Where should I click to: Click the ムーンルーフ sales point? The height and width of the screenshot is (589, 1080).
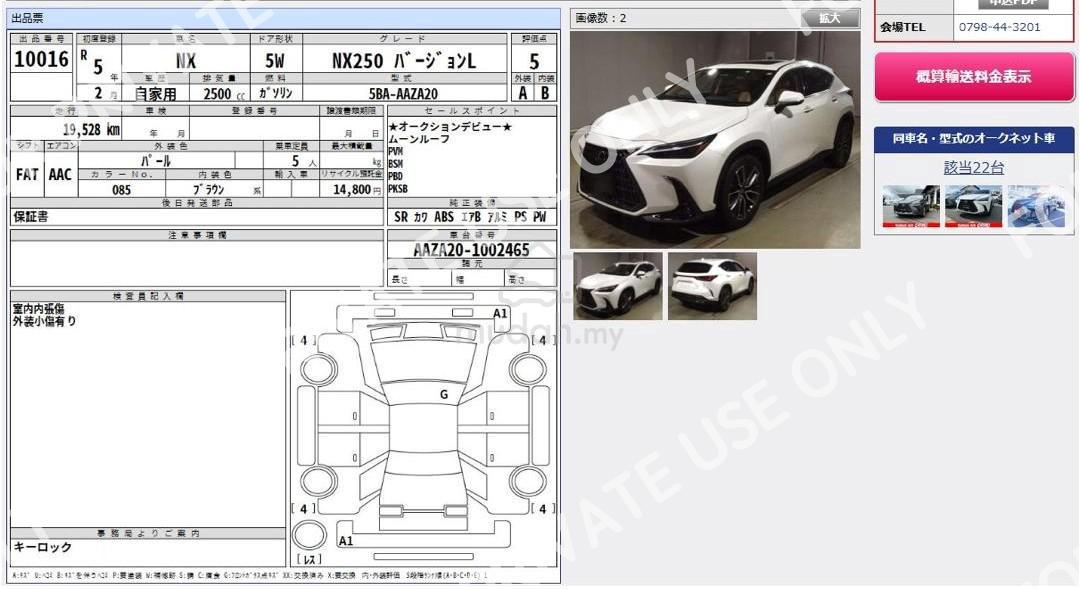[x=419, y=139]
